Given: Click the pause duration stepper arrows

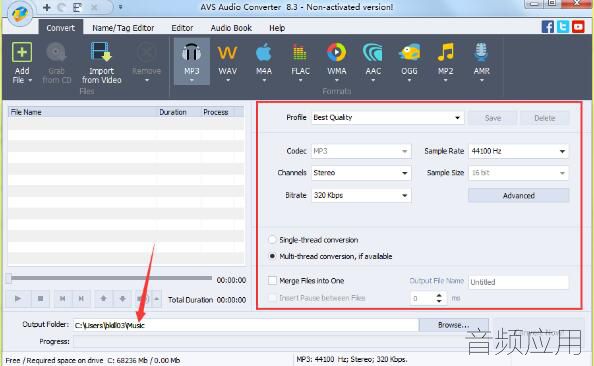Looking at the screenshot, I should pyautogui.click(x=439, y=298).
